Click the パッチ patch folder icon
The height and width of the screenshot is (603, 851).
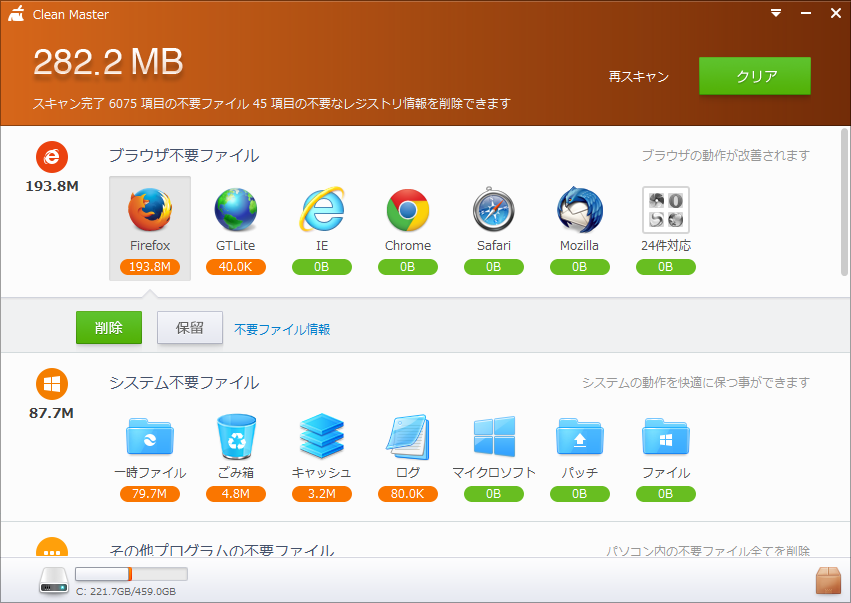tap(580, 438)
